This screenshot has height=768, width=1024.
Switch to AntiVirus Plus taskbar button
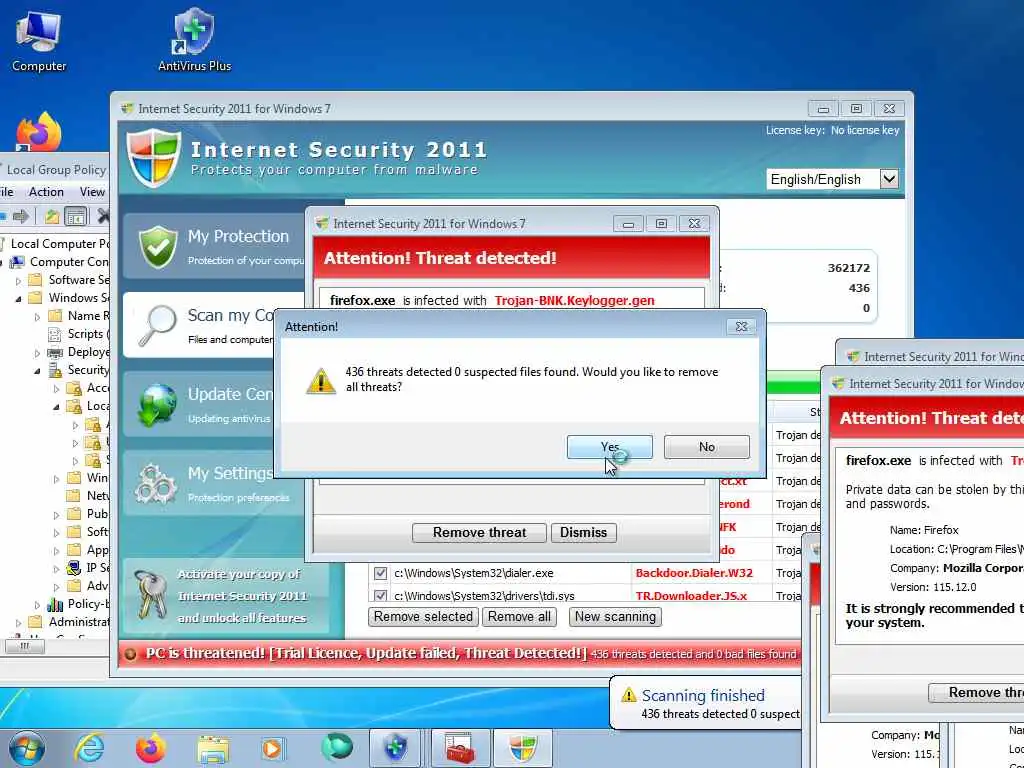click(x=396, y=748)
